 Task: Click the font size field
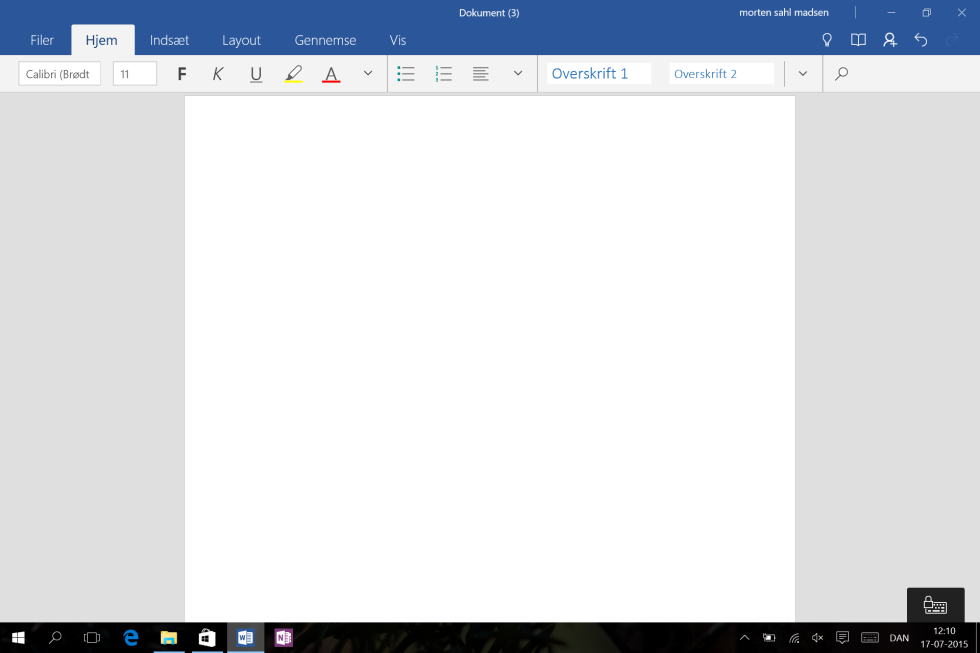point(134,74)
